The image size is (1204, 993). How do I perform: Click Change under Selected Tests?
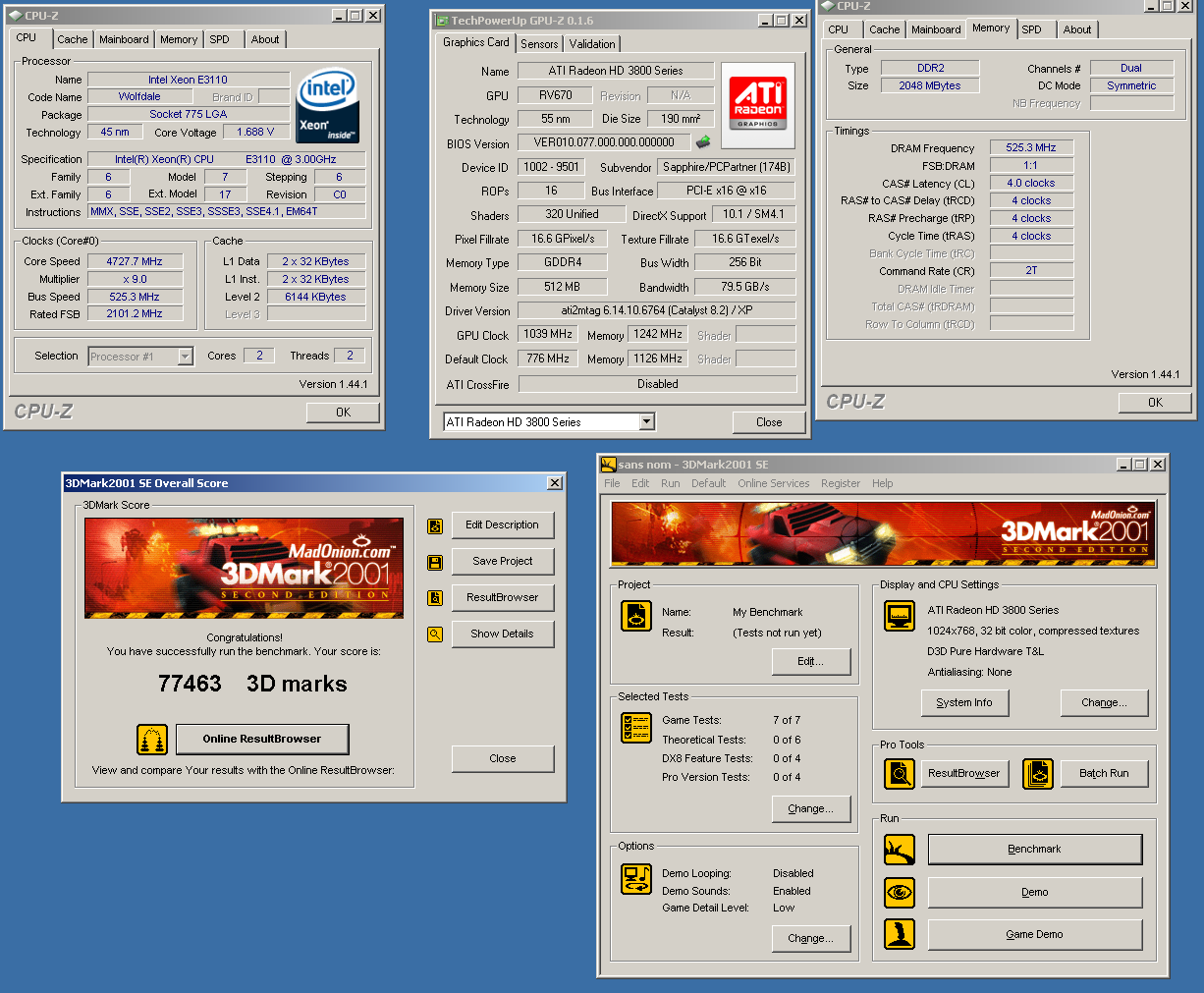click(x=810, y=809)
